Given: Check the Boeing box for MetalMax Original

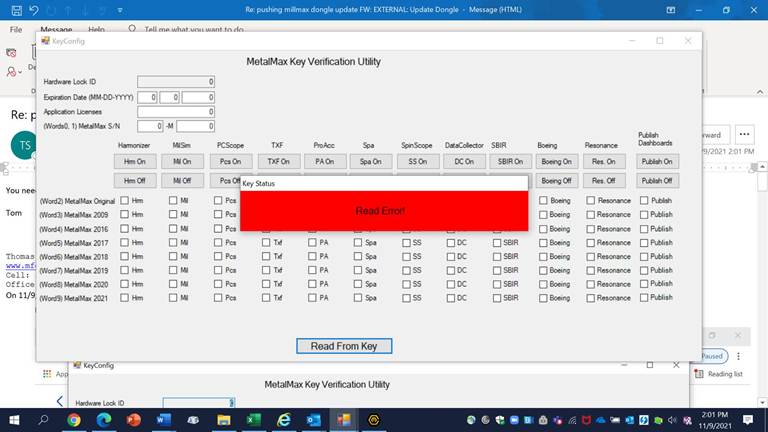Looking at the screenshot, I should click(x=543, y=200).
